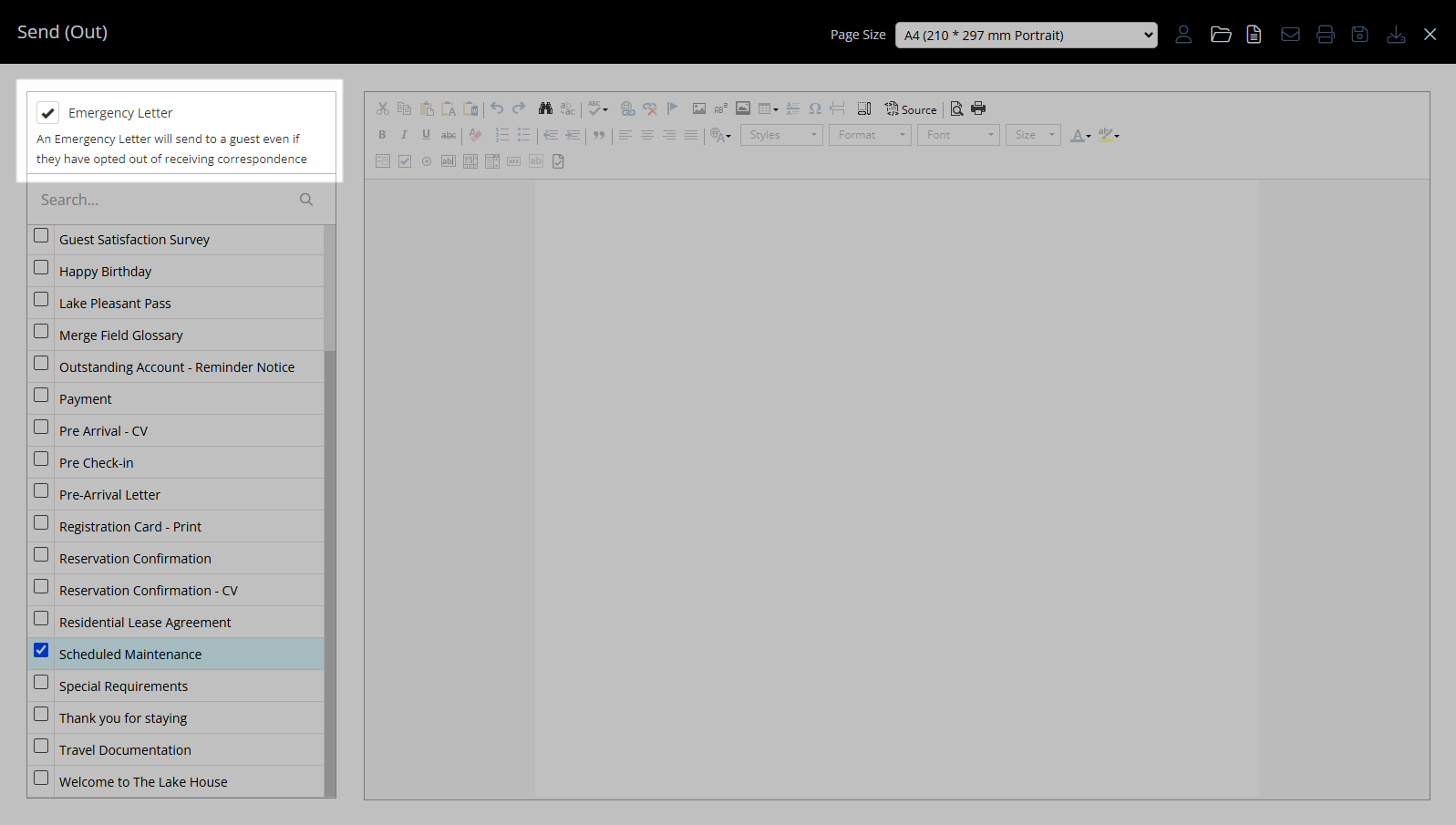This screenshot has height=825, width=1456.
Task: Click the guest profile person icon
Action: coord(1183,35)
